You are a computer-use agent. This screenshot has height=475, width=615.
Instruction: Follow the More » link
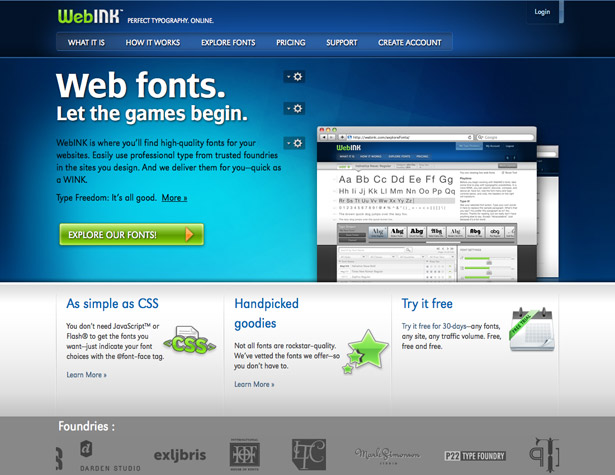click(x=175, y=198)
